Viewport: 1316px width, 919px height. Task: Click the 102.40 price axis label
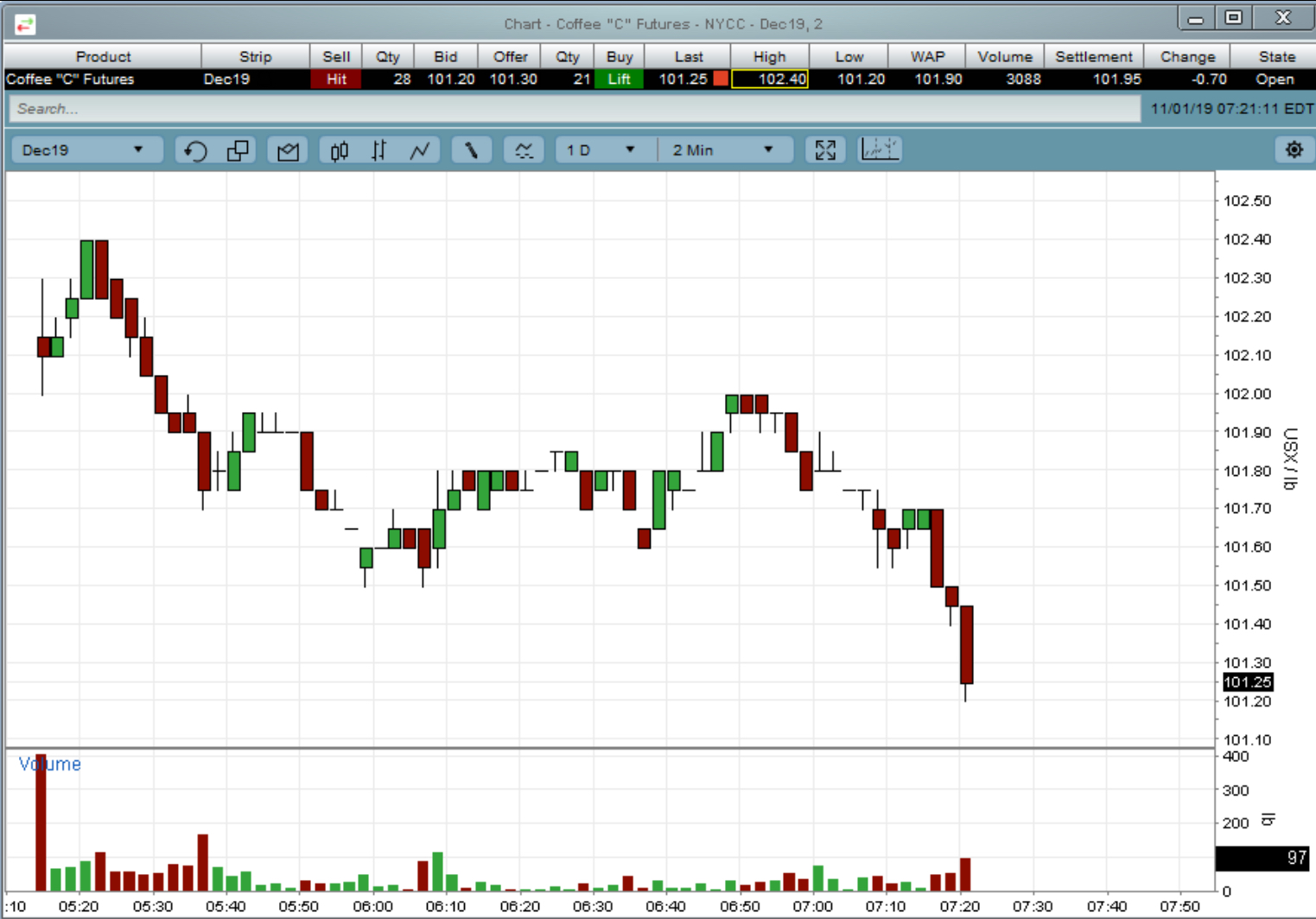point(1247,239)
